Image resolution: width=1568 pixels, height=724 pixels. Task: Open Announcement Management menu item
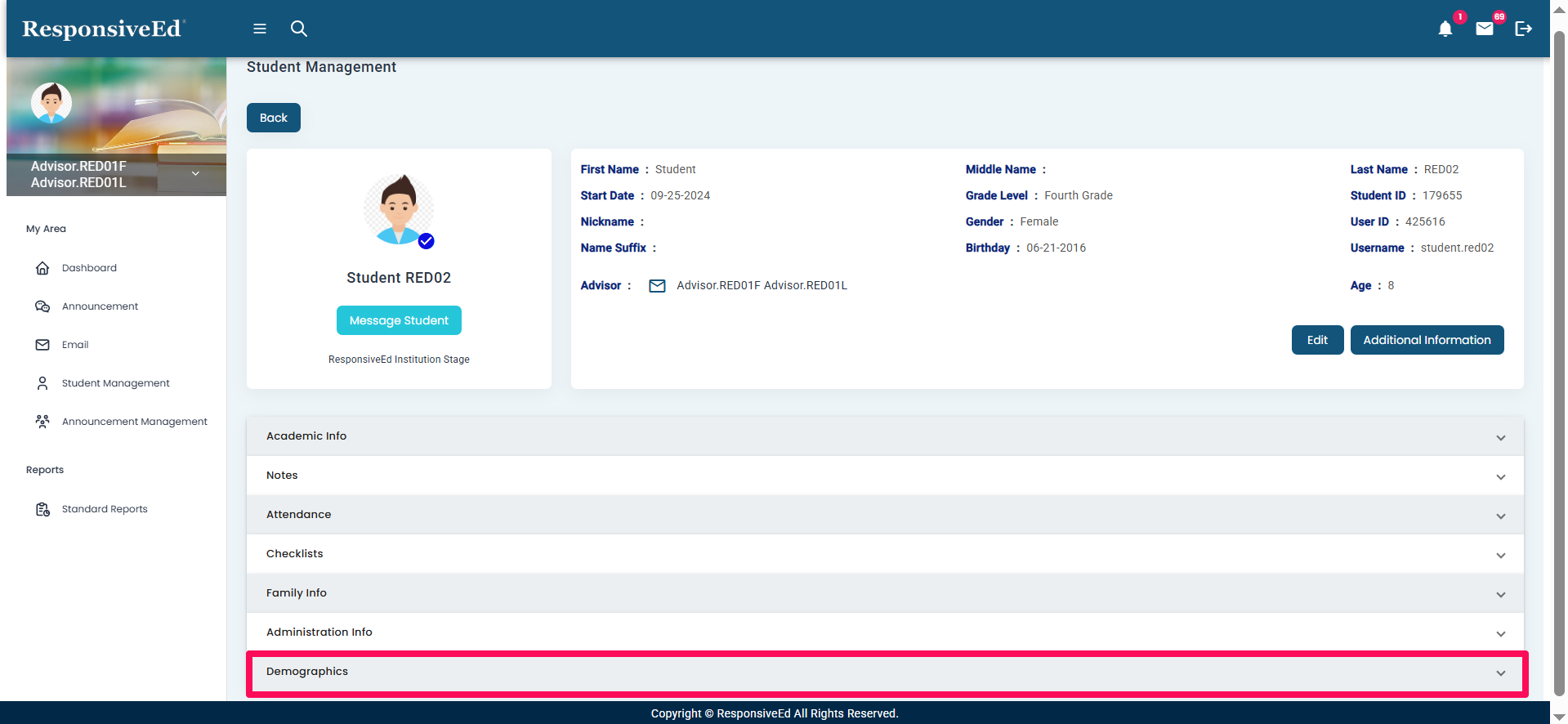point(134,422)
